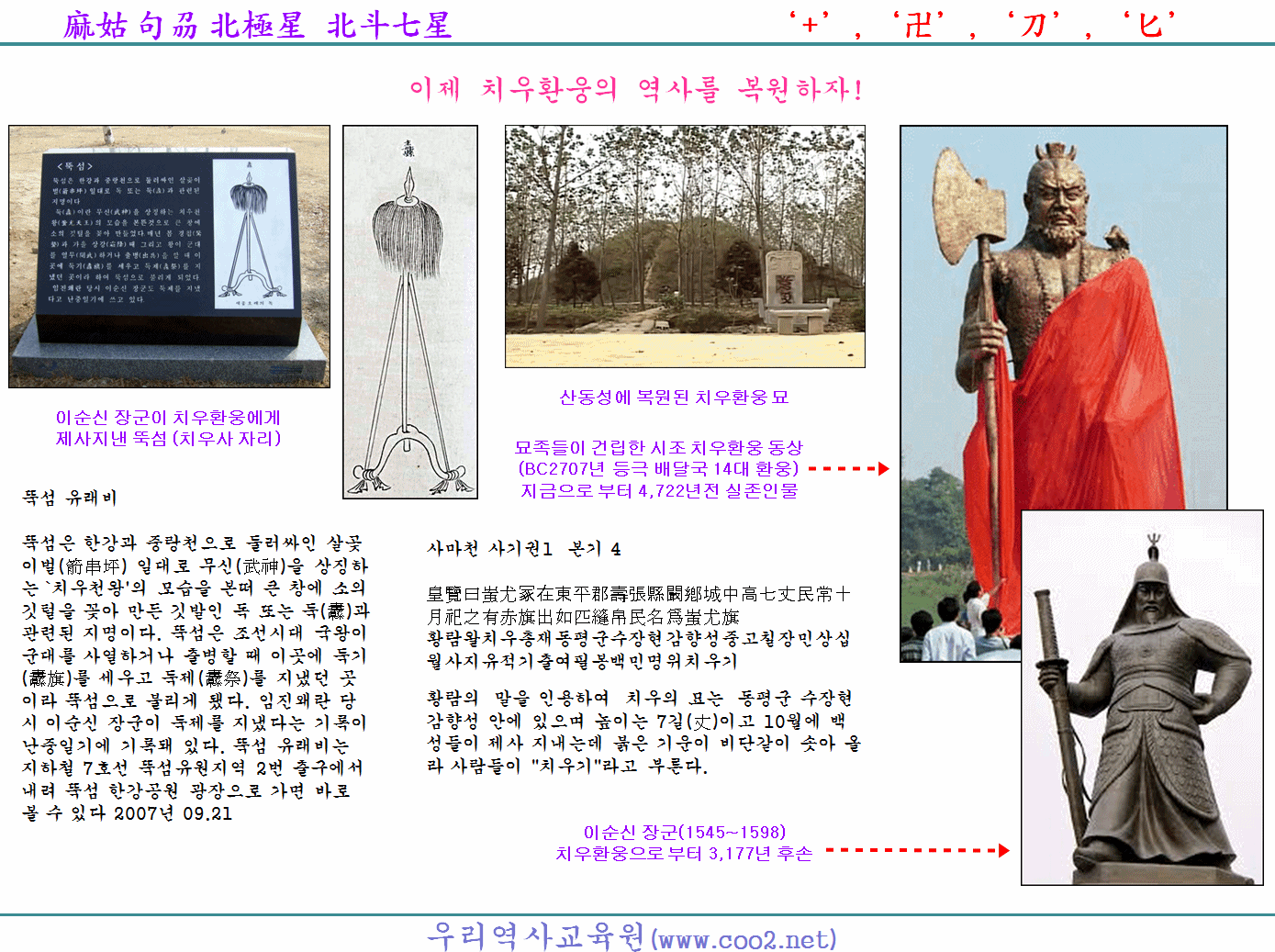The image size is (1275, 952).
Task: Select the caption 산동성에 복원된 치우환웅 묘
Action: tap(674, 397)
